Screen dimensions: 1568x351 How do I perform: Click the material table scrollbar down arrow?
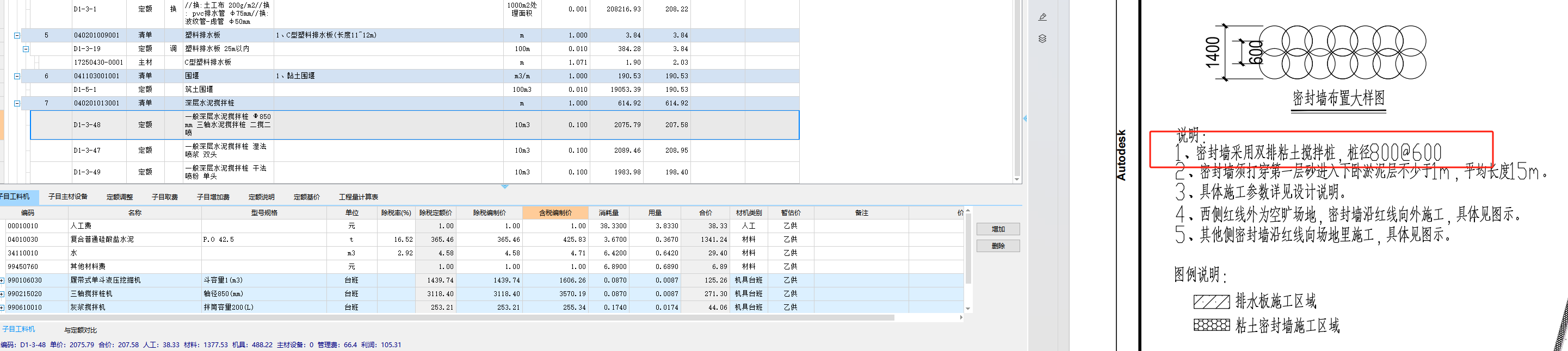coord(968,309)
